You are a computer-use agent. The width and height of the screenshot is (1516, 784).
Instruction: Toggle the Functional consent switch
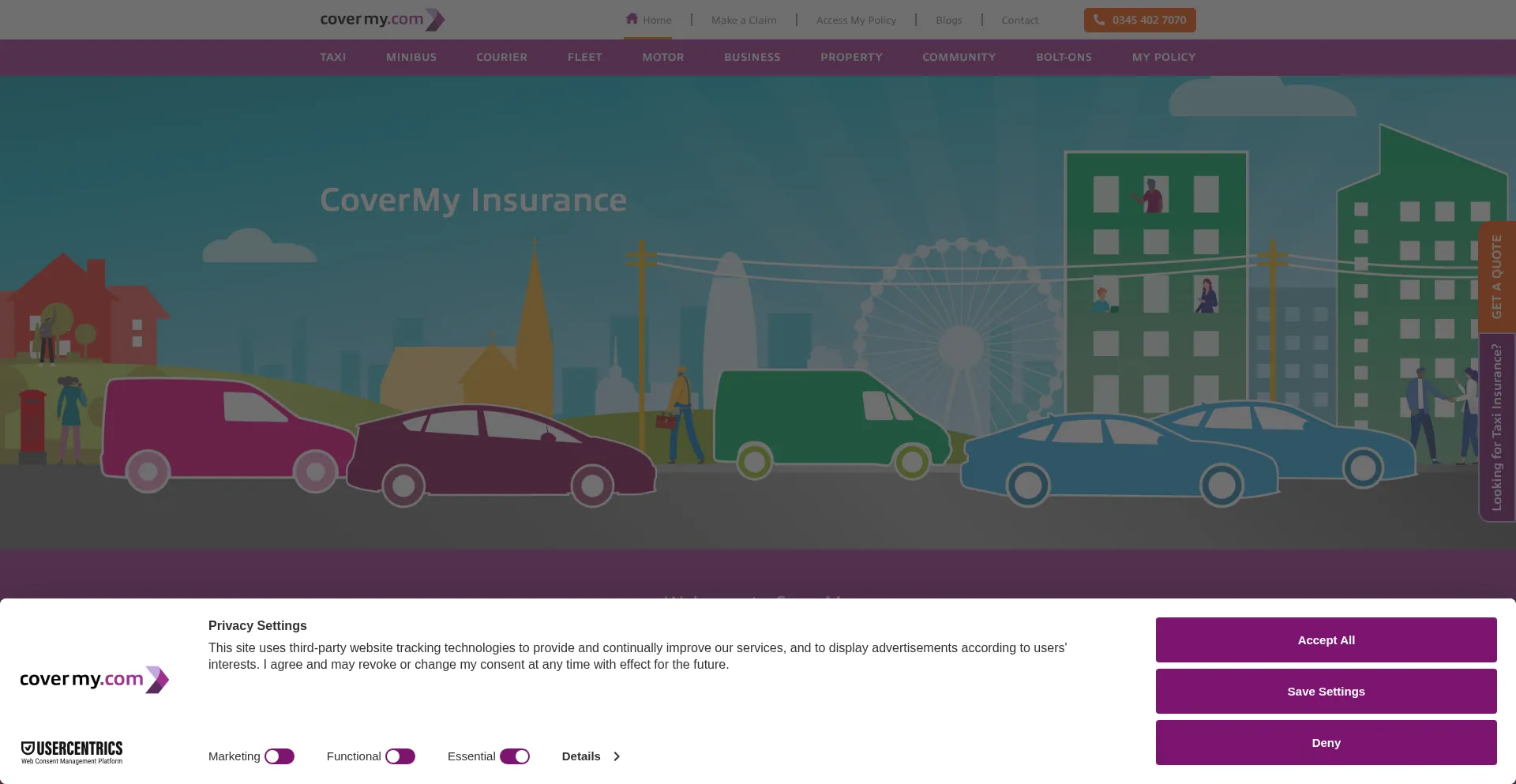point(400,756)
